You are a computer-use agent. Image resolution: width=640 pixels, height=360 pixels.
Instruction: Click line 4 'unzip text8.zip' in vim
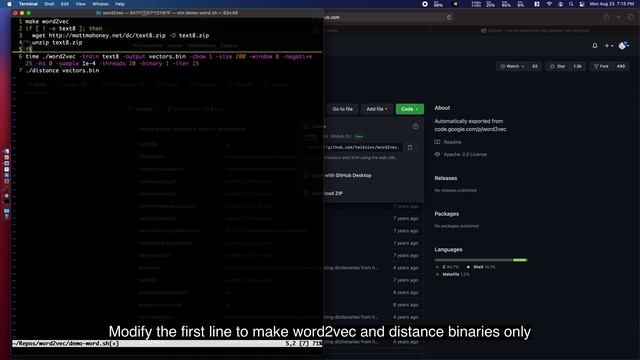click(57, 42)
